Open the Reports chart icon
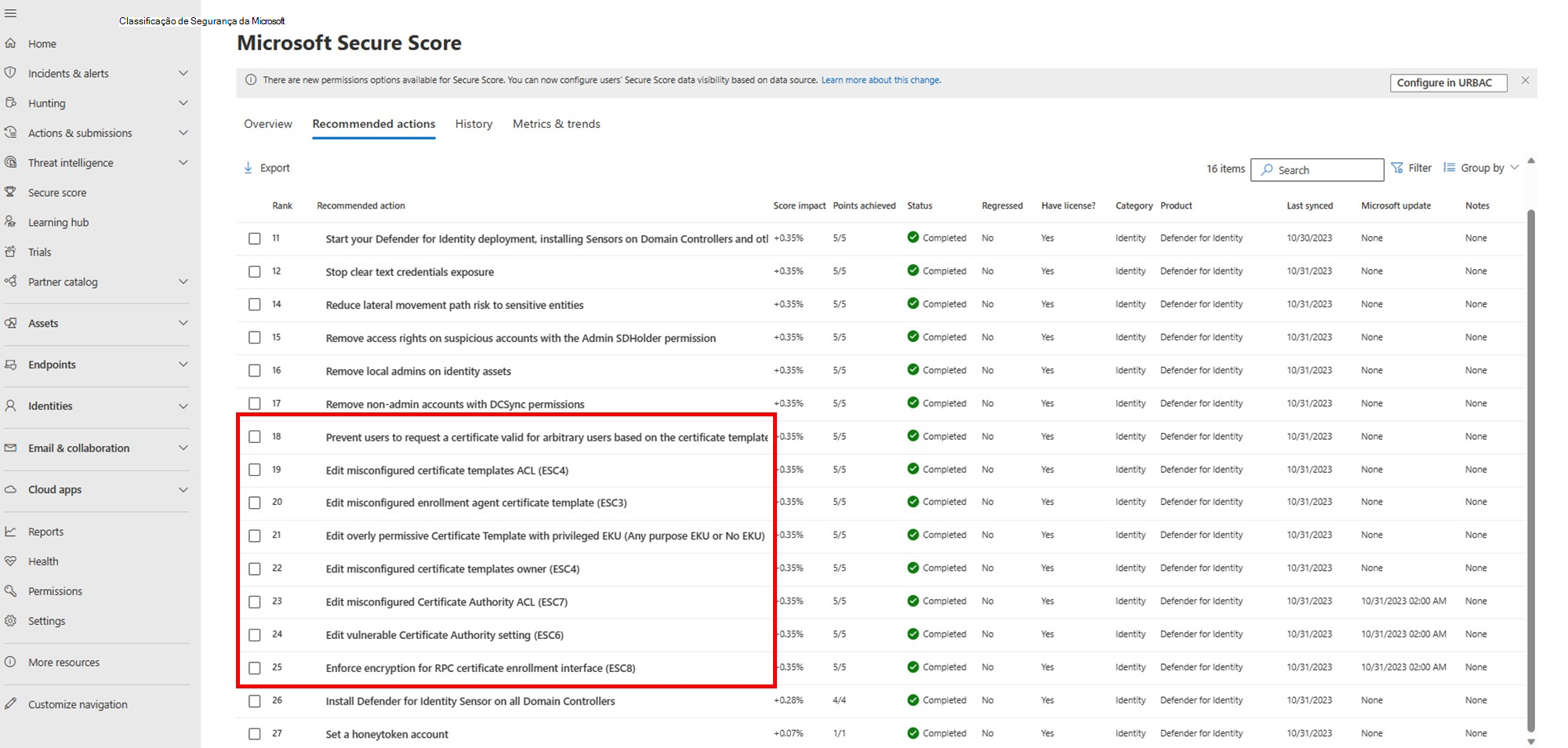This screenshot has width=1568, height=748. click(11, 532)
